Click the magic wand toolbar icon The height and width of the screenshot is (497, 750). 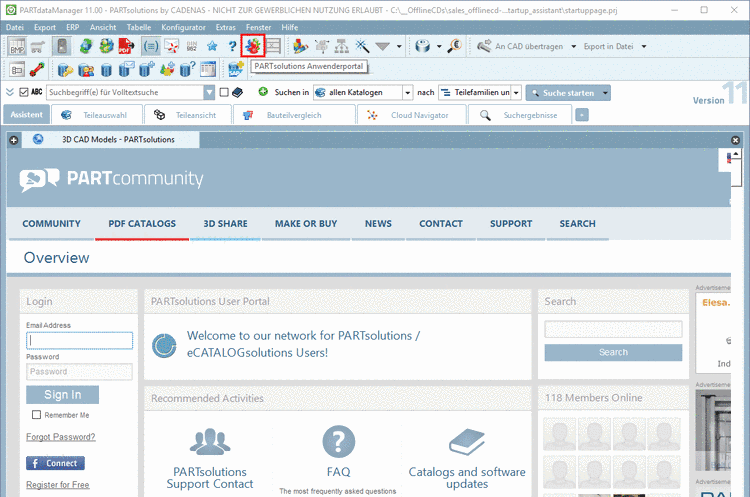(362, 46)
